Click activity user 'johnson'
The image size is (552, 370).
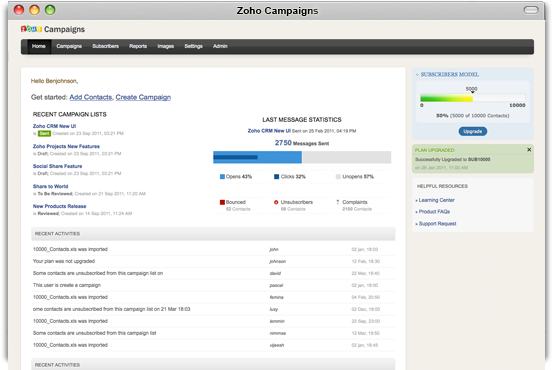coord(277,262)
